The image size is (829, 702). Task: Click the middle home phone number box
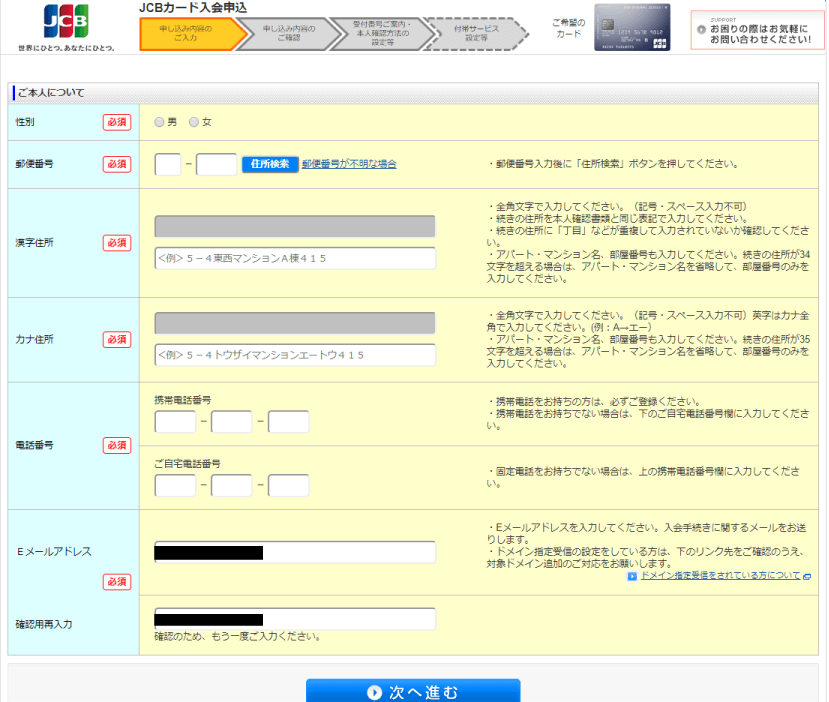click(231, 486)
